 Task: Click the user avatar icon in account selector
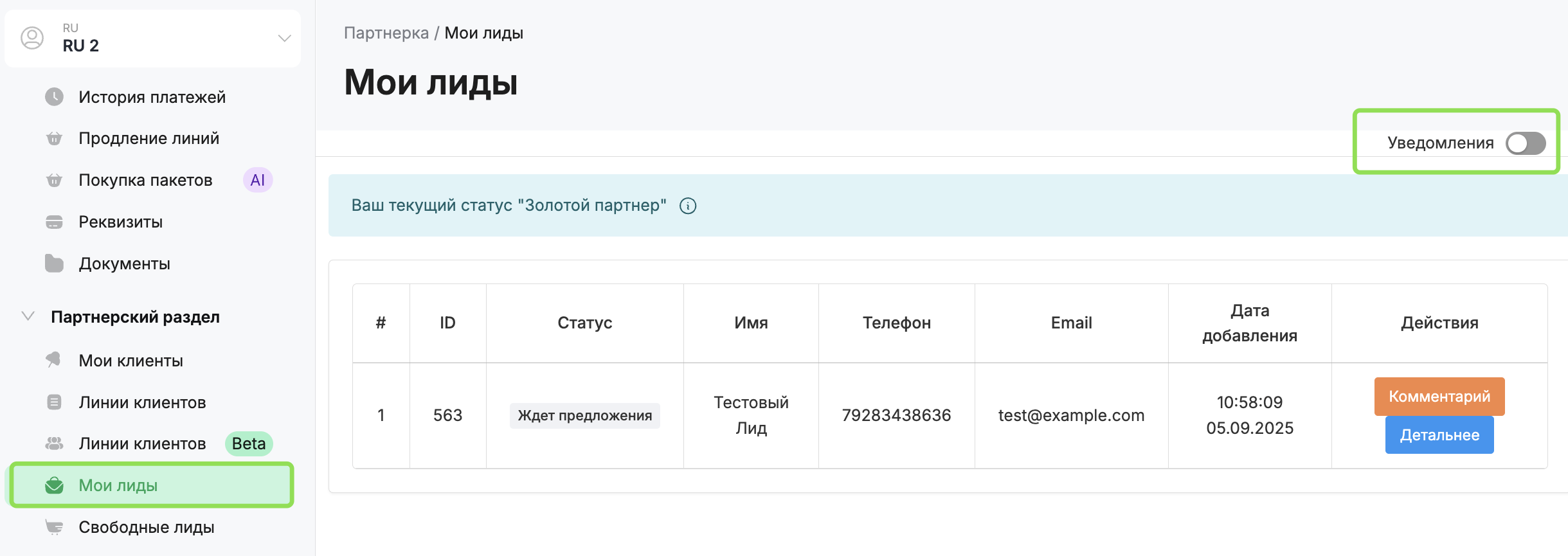click(32, 38)
